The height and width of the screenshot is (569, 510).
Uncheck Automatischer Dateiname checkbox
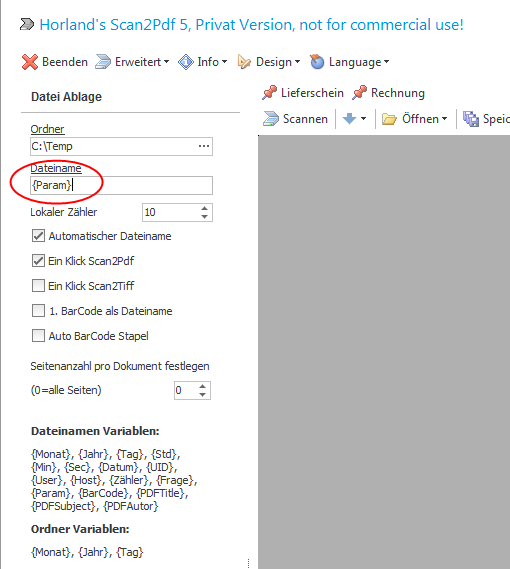[x=38, y=236]
